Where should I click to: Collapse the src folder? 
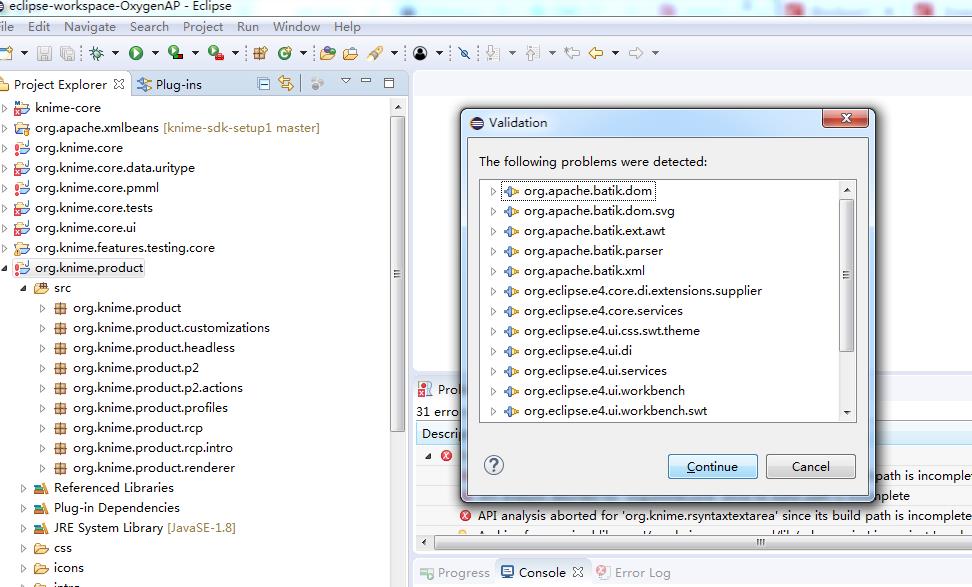(x=24, y=288)
